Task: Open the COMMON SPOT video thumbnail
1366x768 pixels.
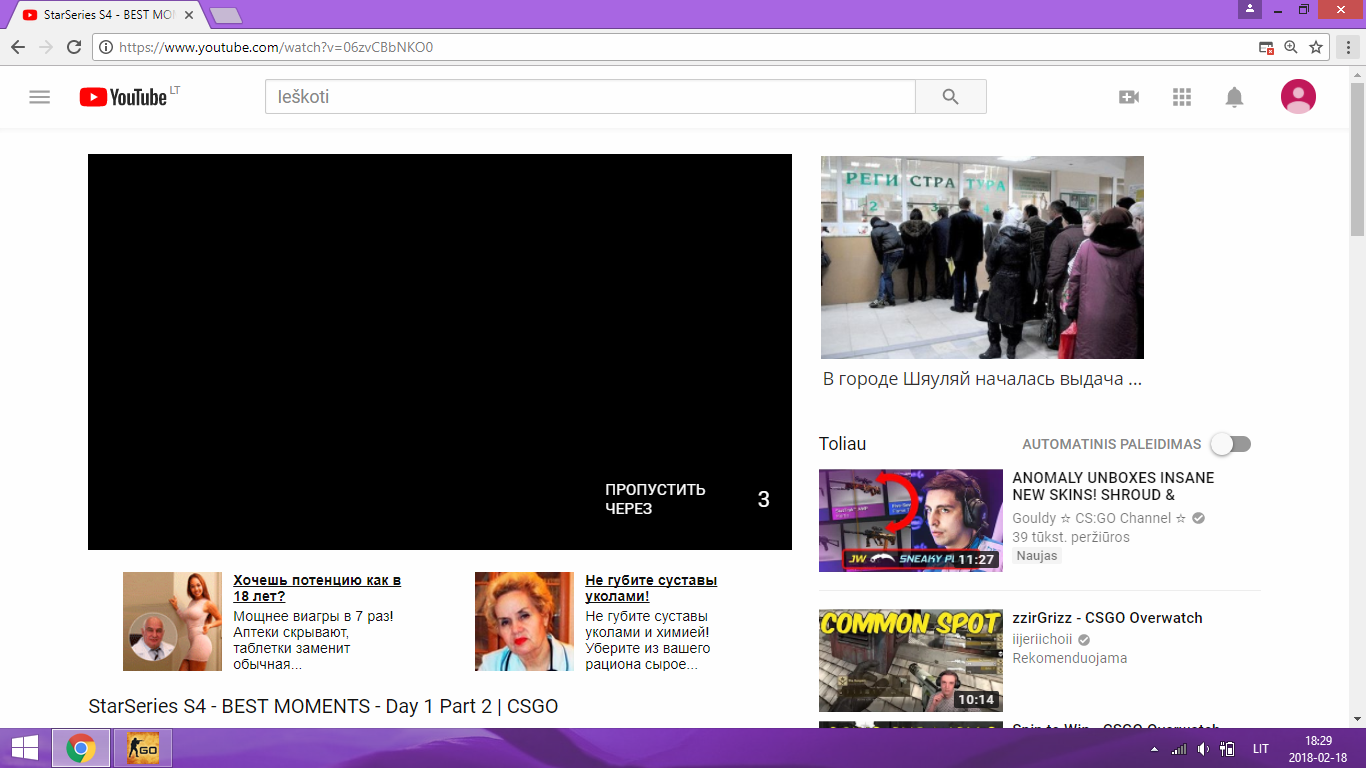Action: pyautogui.click(x=911, y=661)
